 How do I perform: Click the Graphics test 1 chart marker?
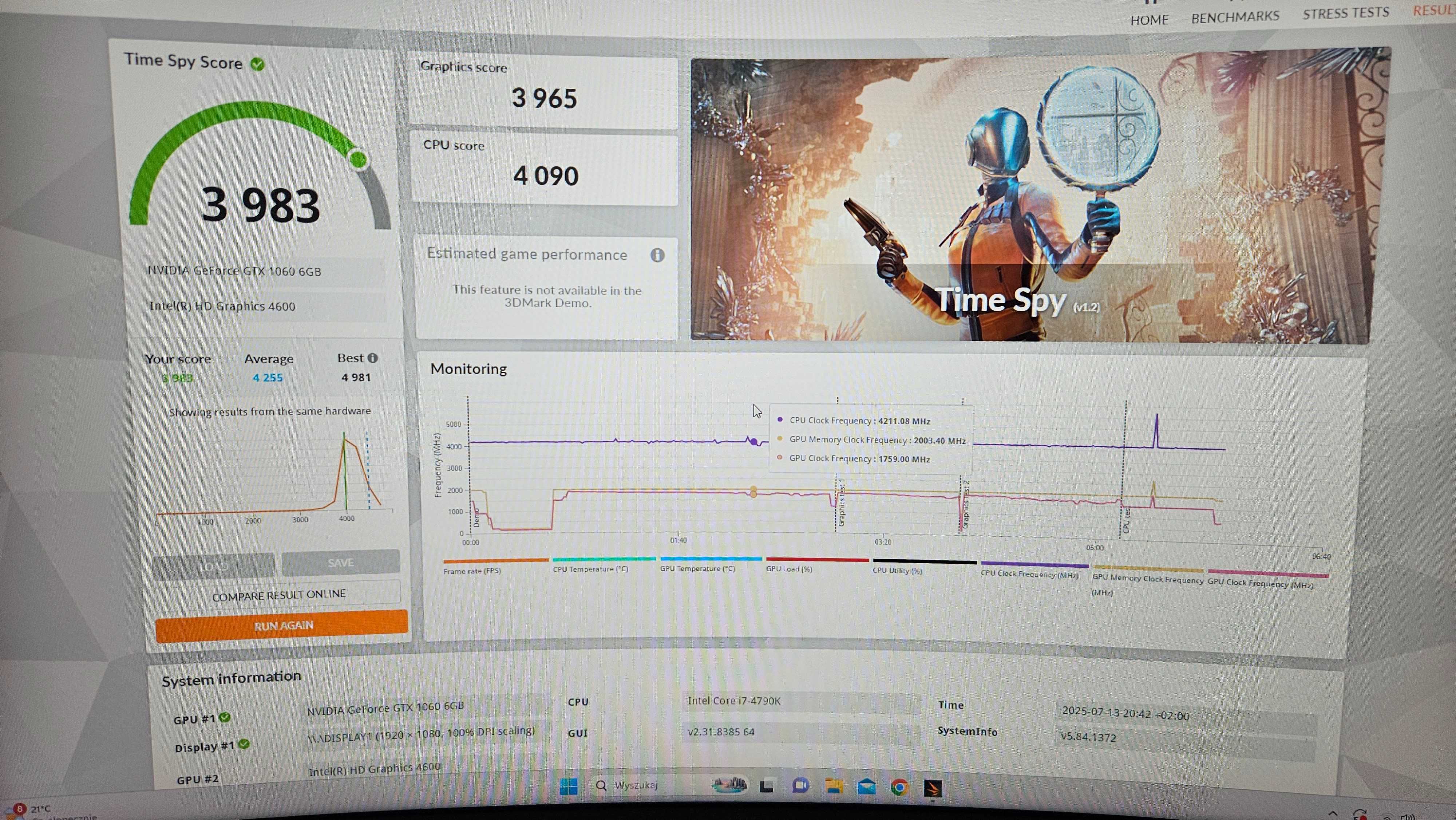pos(841,503)
